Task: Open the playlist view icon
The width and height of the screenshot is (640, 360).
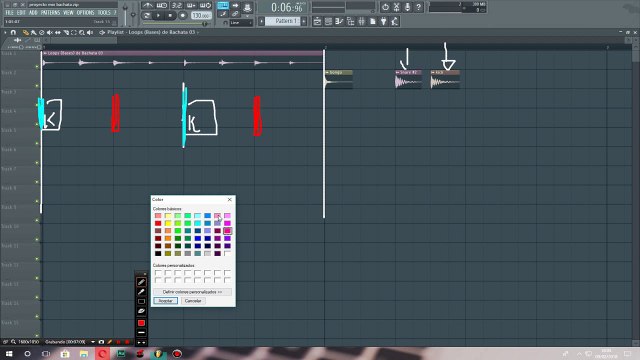Action: [317, 21]
